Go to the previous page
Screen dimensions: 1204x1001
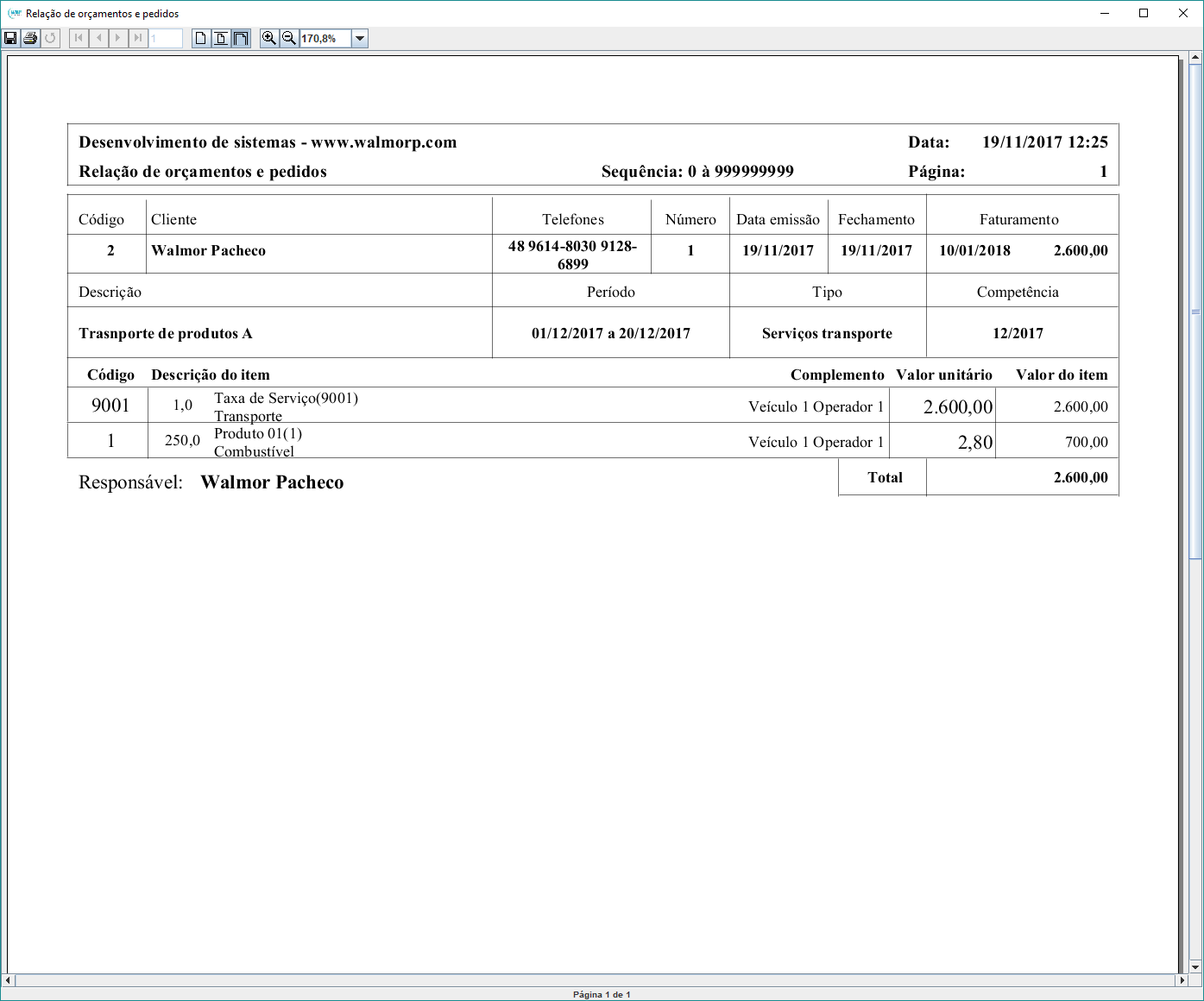[98, 38]
